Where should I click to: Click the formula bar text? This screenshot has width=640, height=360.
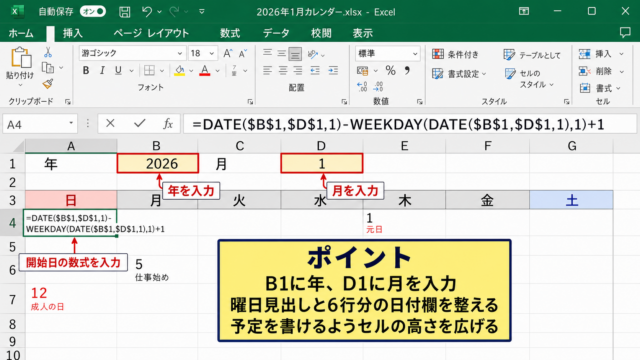point(398,124)
